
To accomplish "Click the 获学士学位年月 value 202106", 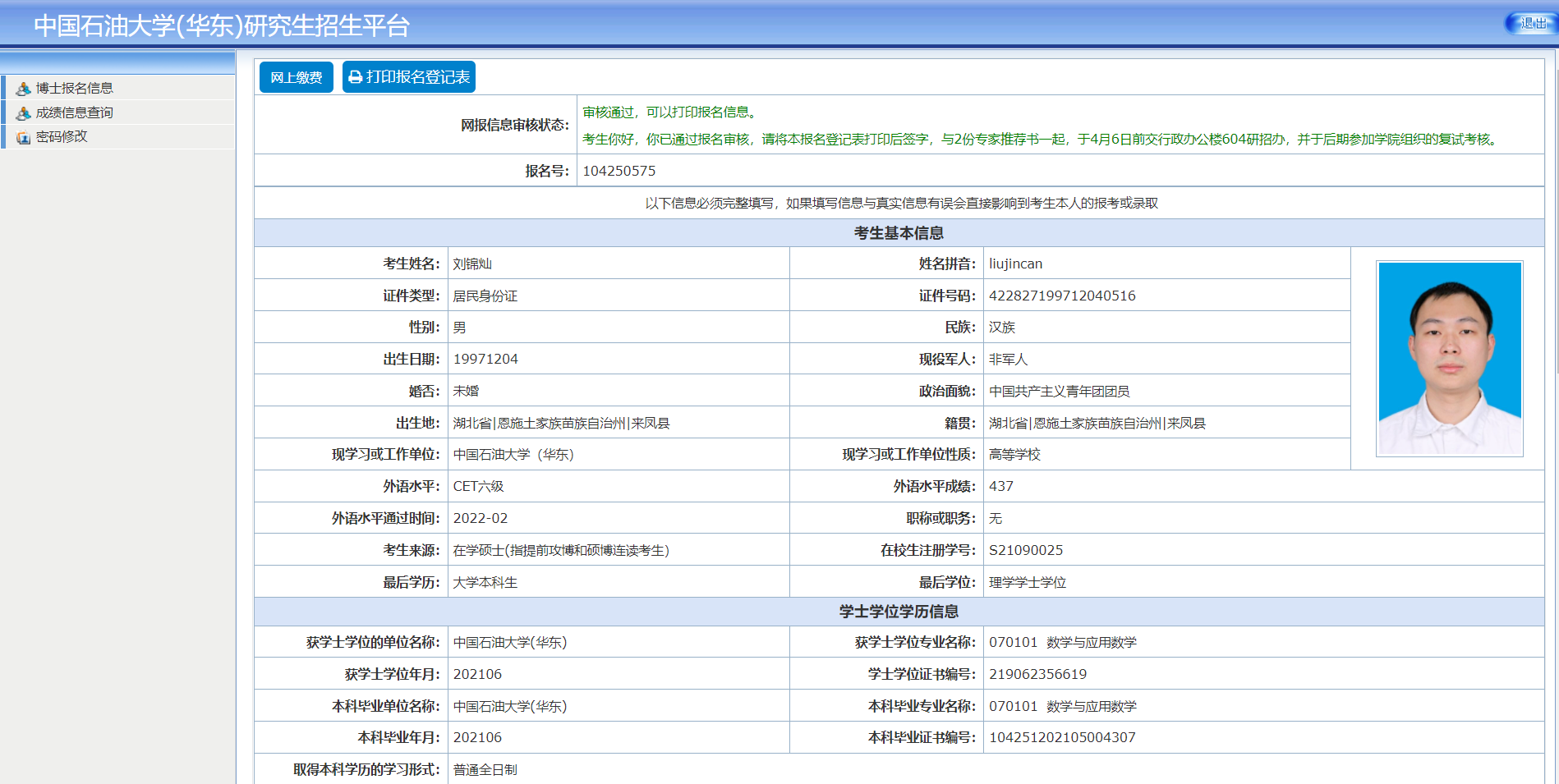I will tap(477, 674).
